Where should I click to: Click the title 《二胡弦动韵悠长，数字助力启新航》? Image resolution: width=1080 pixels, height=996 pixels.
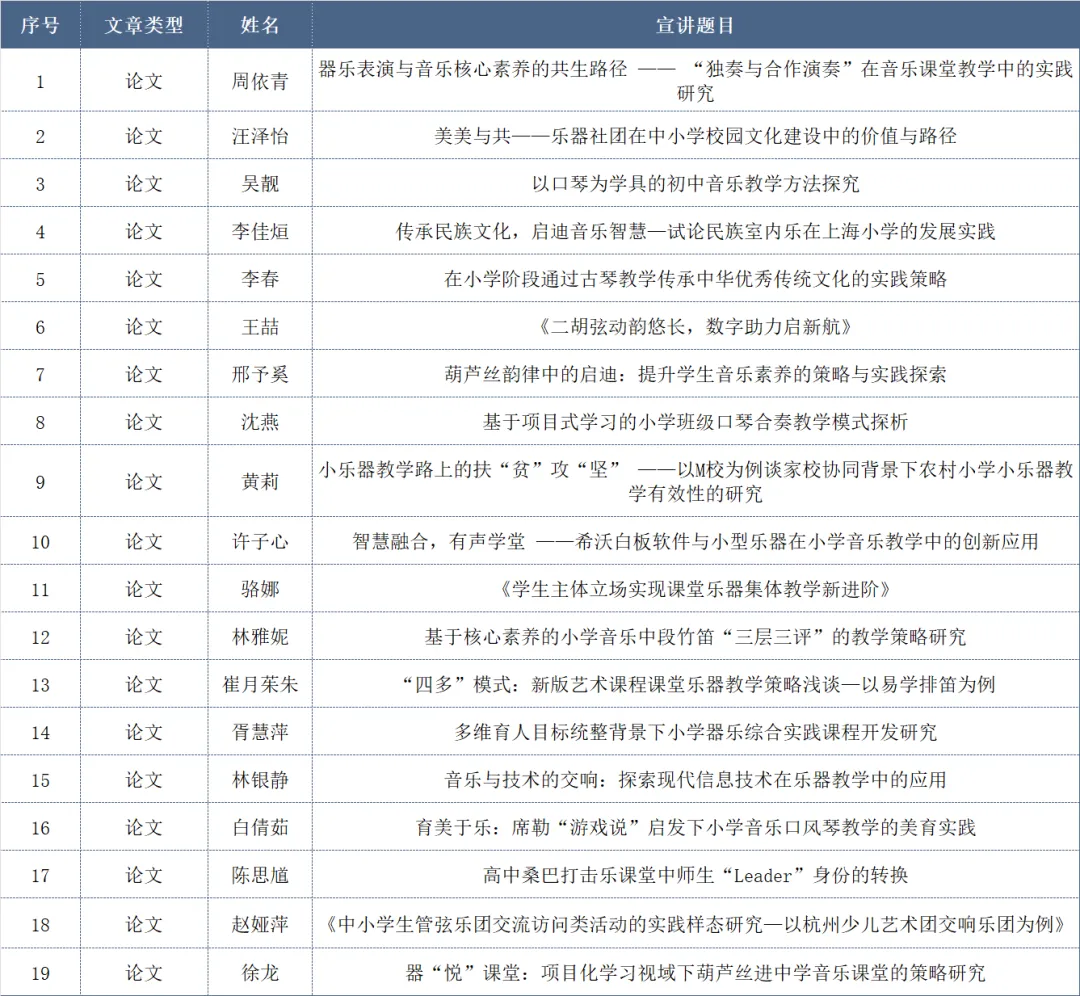click(x=695, y=326)
